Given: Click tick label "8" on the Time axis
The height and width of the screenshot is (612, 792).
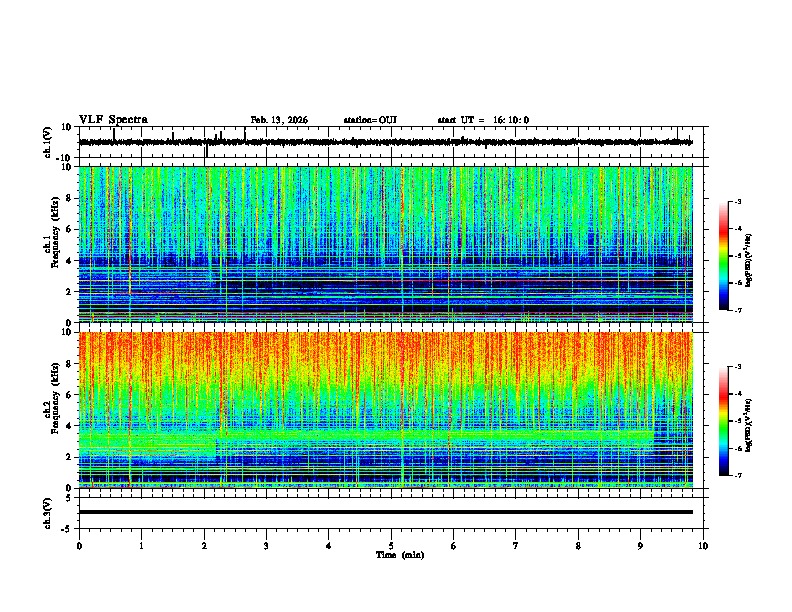Looking at the screenshot, I should point(578,546).
